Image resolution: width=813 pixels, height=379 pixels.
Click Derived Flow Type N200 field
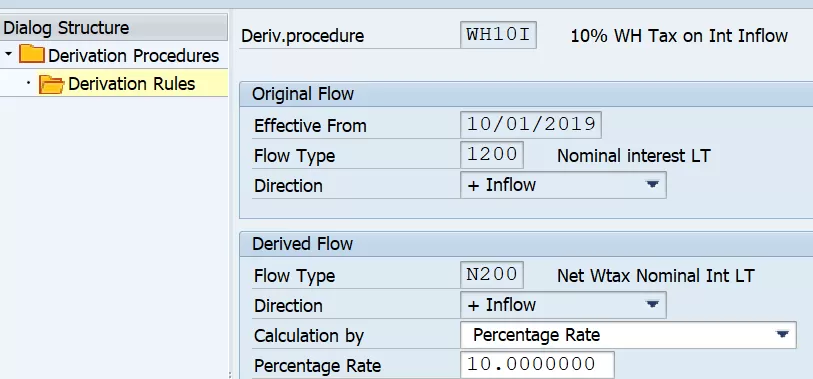tap(492, 274)
